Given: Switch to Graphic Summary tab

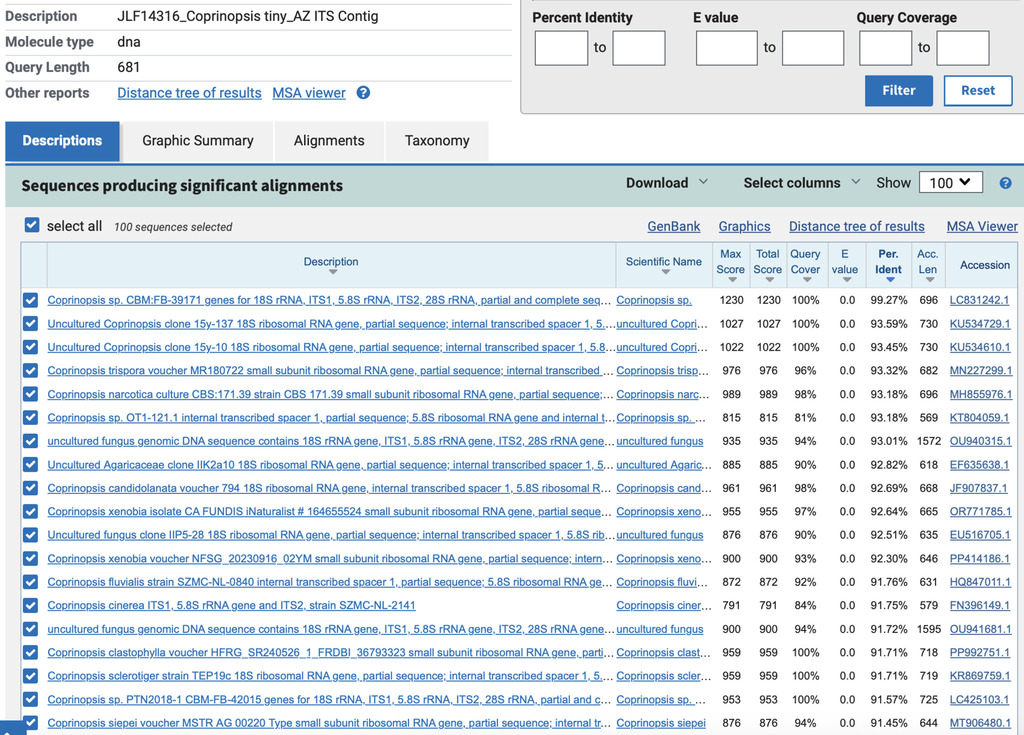Looking at the screenshot, I should pos(198,140).
